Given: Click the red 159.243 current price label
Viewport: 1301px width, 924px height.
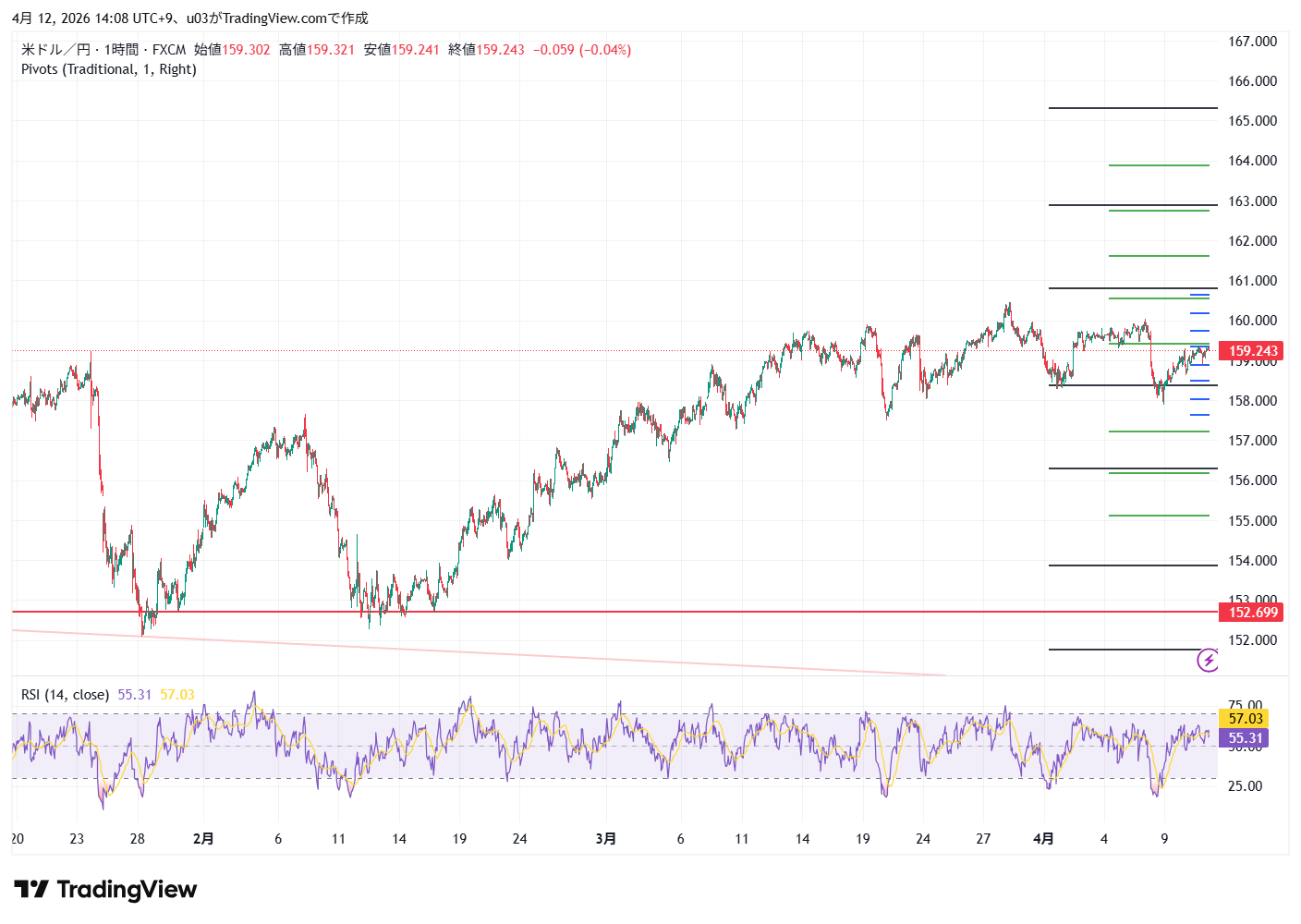Looking at the screenshot, I should click(1252, 351).
